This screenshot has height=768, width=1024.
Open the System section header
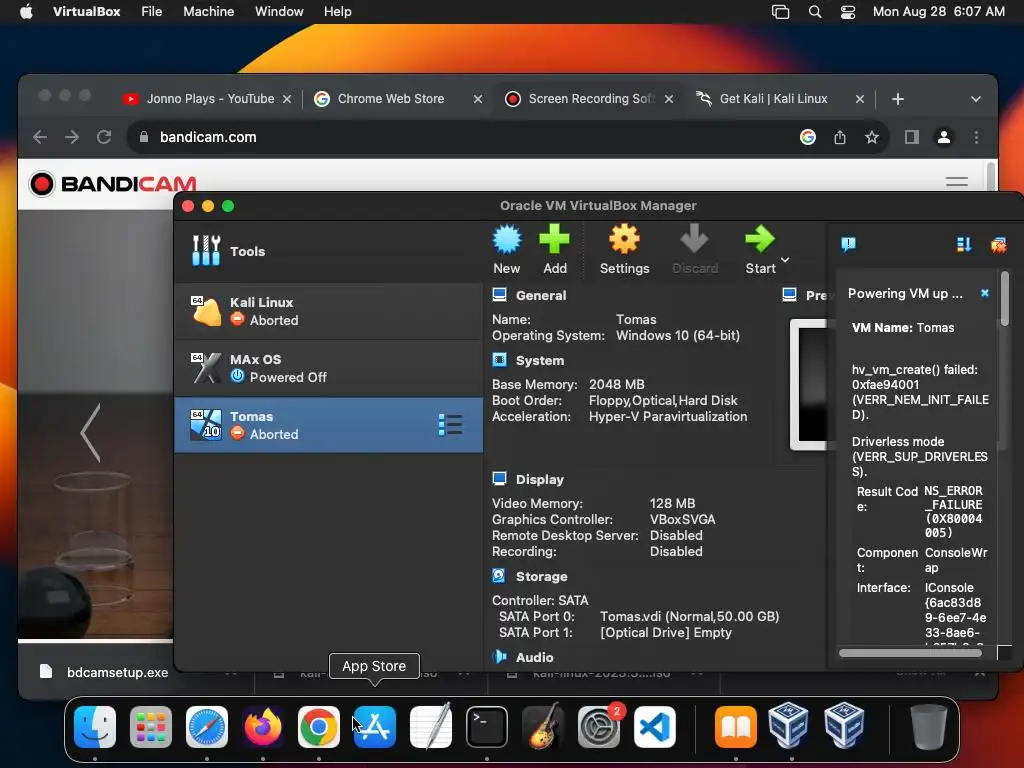pos(539,360)
